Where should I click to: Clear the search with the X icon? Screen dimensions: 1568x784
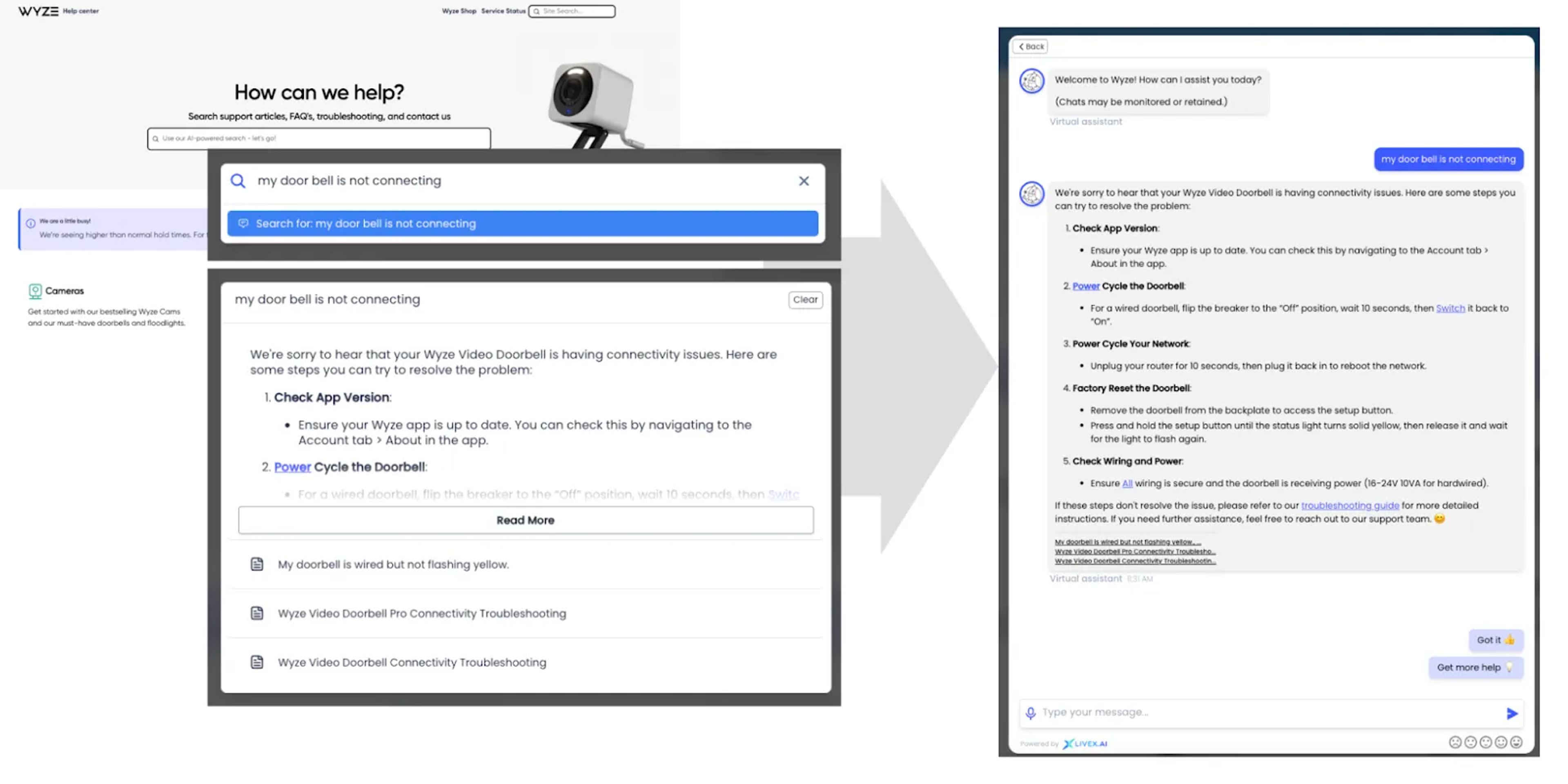click(x=804, y=181)
